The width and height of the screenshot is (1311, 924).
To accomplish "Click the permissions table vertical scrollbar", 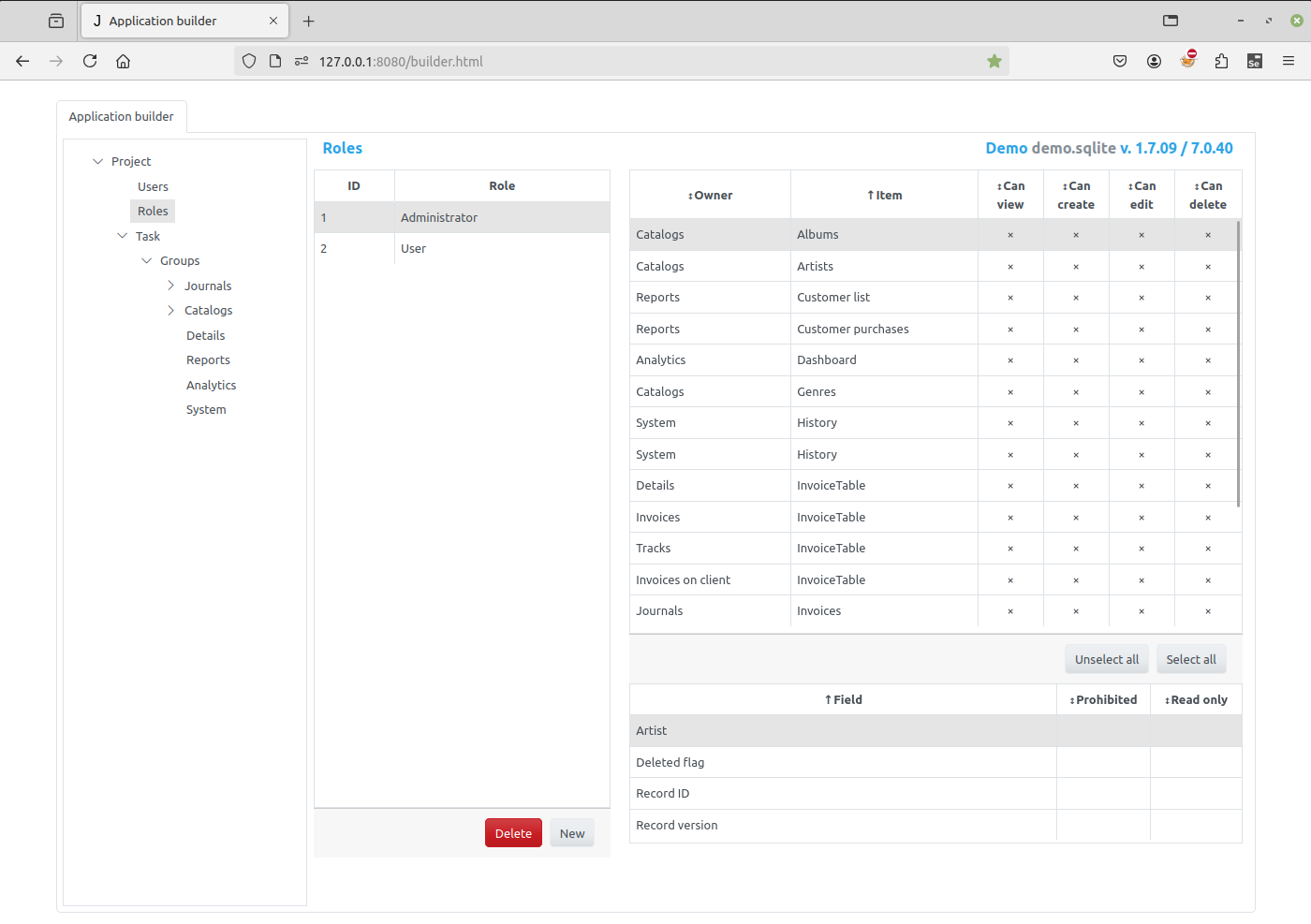I will click(1238, 365).
